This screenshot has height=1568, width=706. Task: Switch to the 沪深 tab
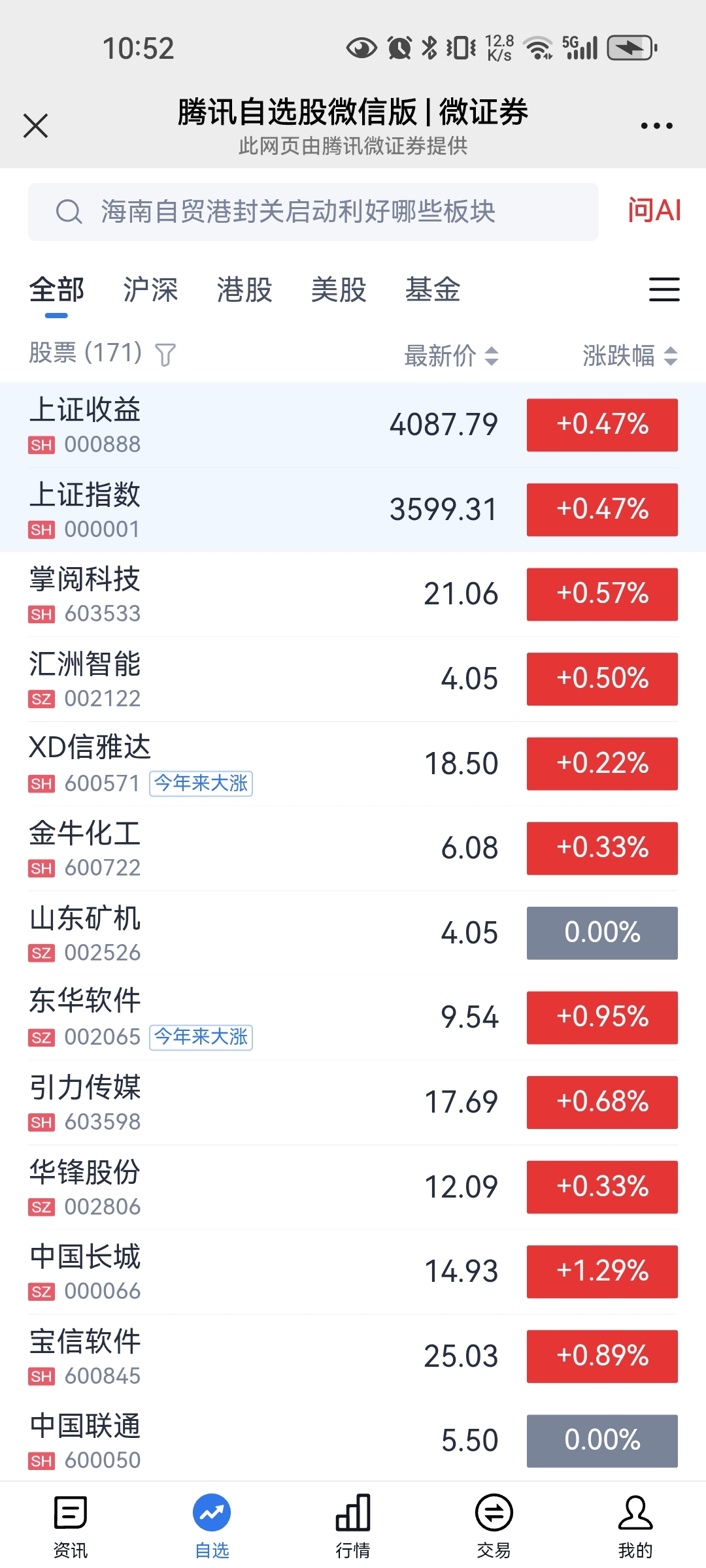point(150,289)
